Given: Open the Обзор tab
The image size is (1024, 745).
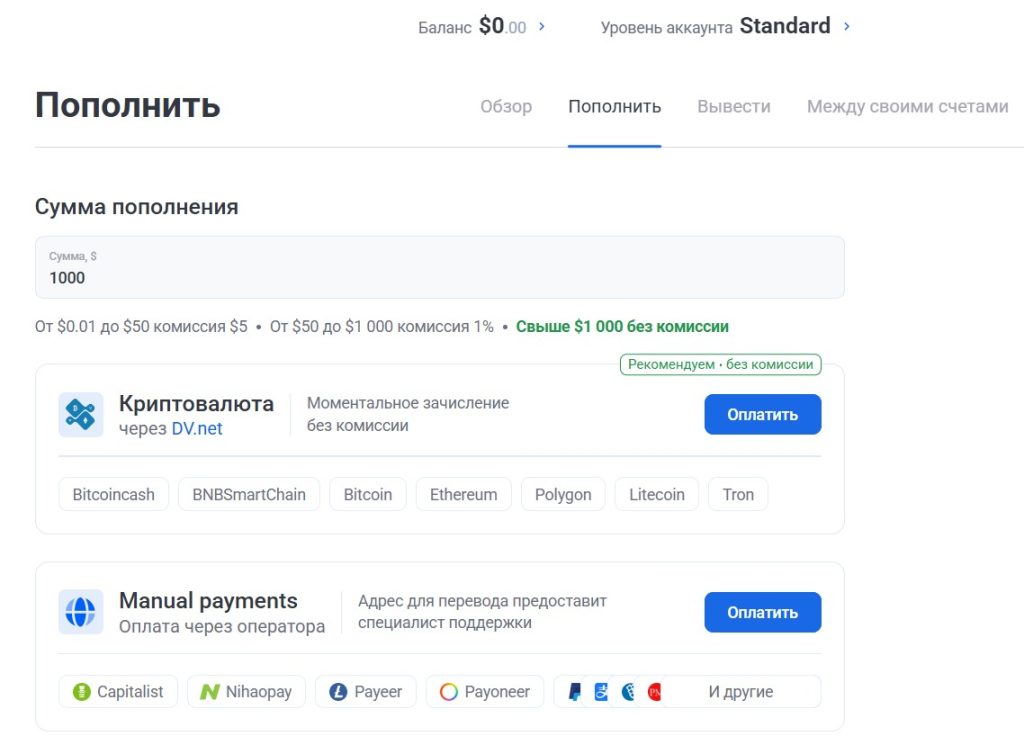Looking at the screenshot, I should (x=506, y=106).
